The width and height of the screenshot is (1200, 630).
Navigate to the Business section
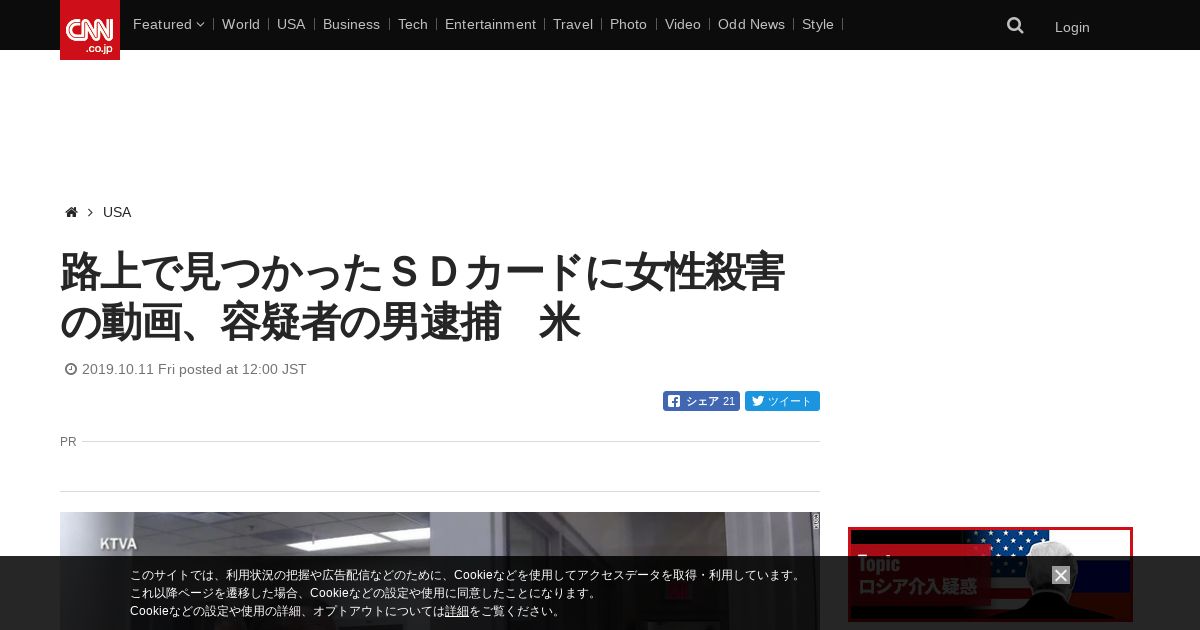351,24
